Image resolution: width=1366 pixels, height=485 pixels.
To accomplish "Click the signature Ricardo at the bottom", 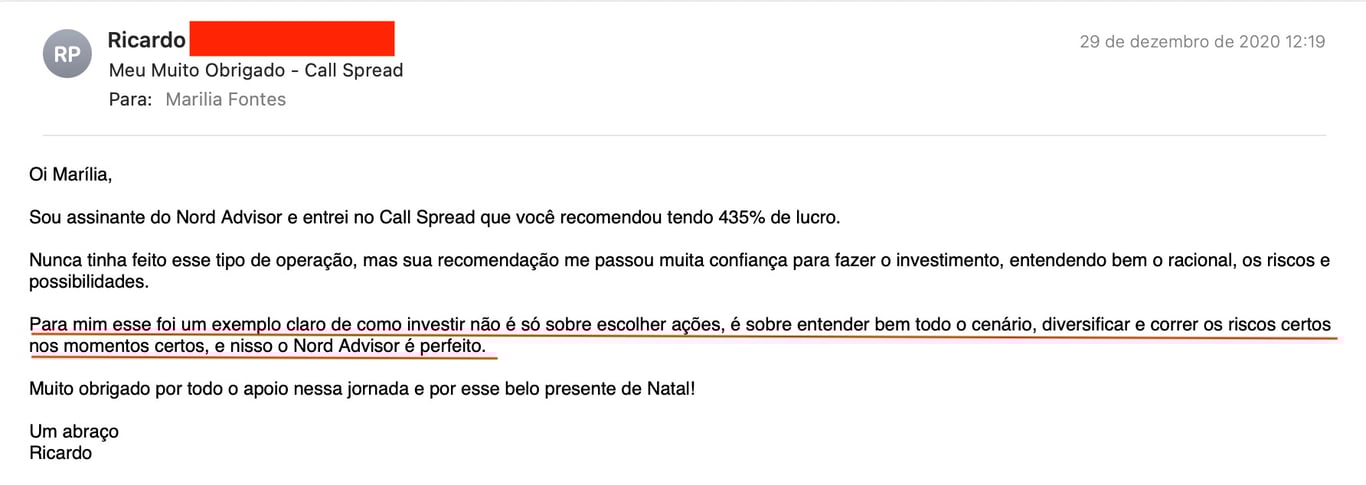I will 61,453.
